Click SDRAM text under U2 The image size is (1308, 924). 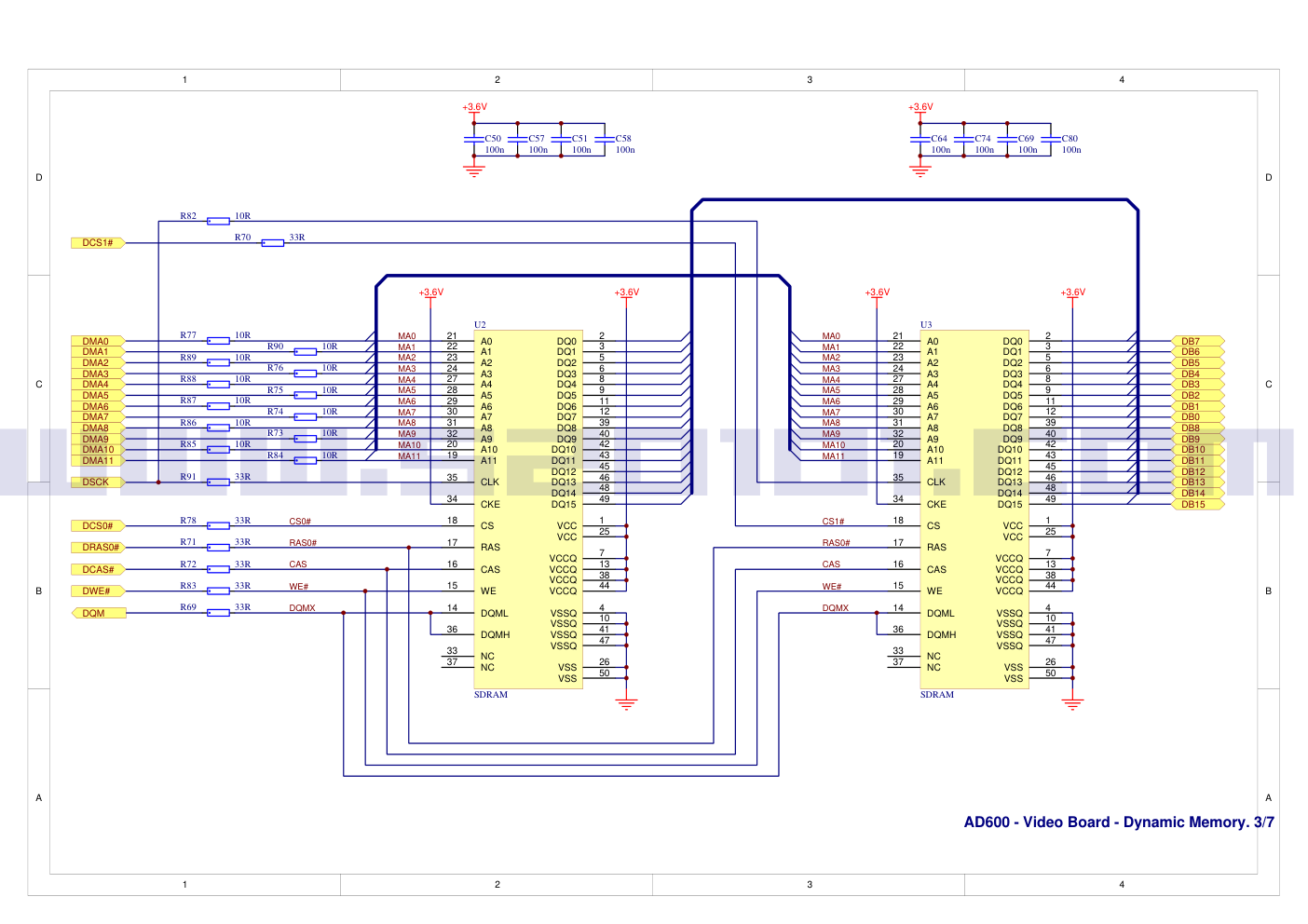coord(491,695)
